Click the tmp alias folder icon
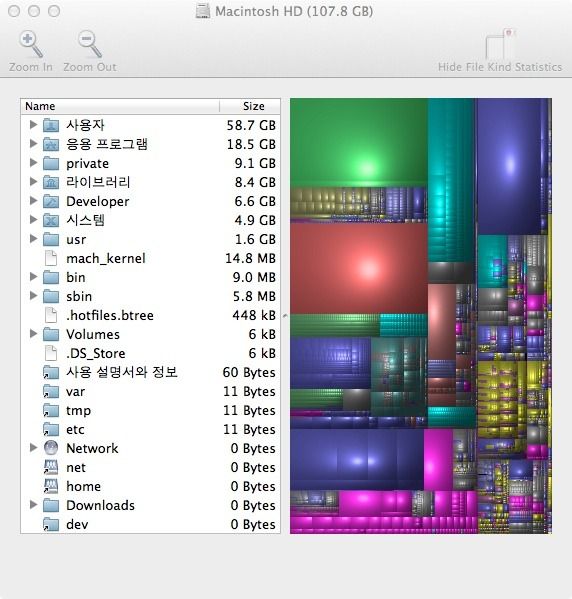The image size is (572, 599). (51, 410)
